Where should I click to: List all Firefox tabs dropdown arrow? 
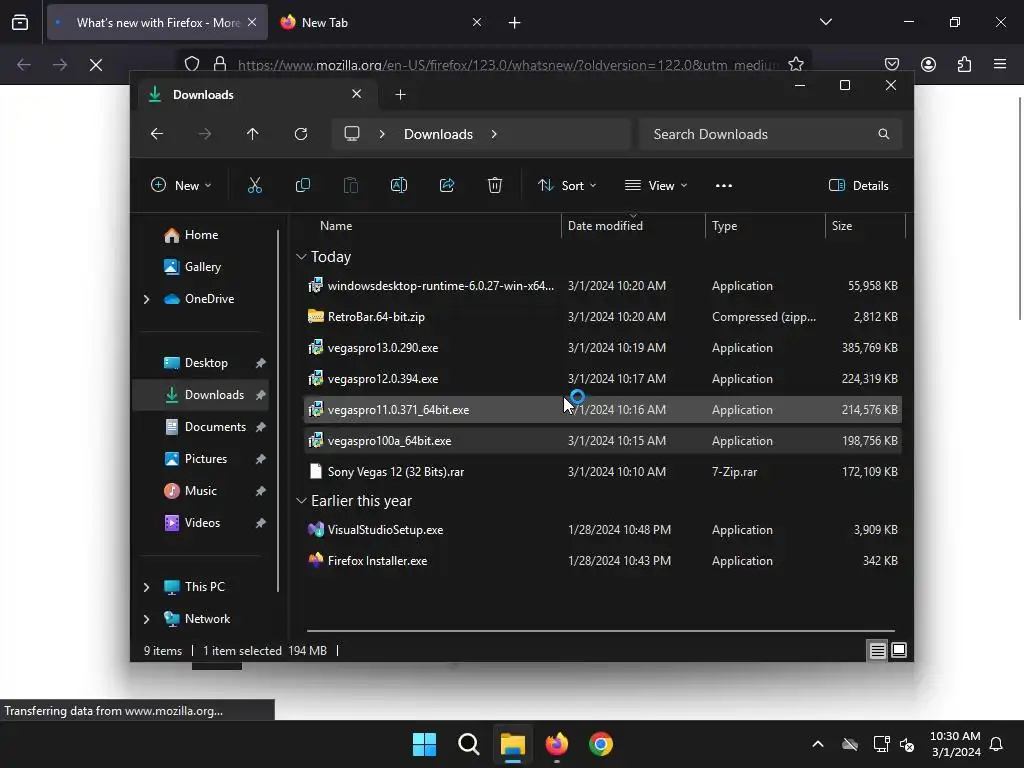coord(825,22)
